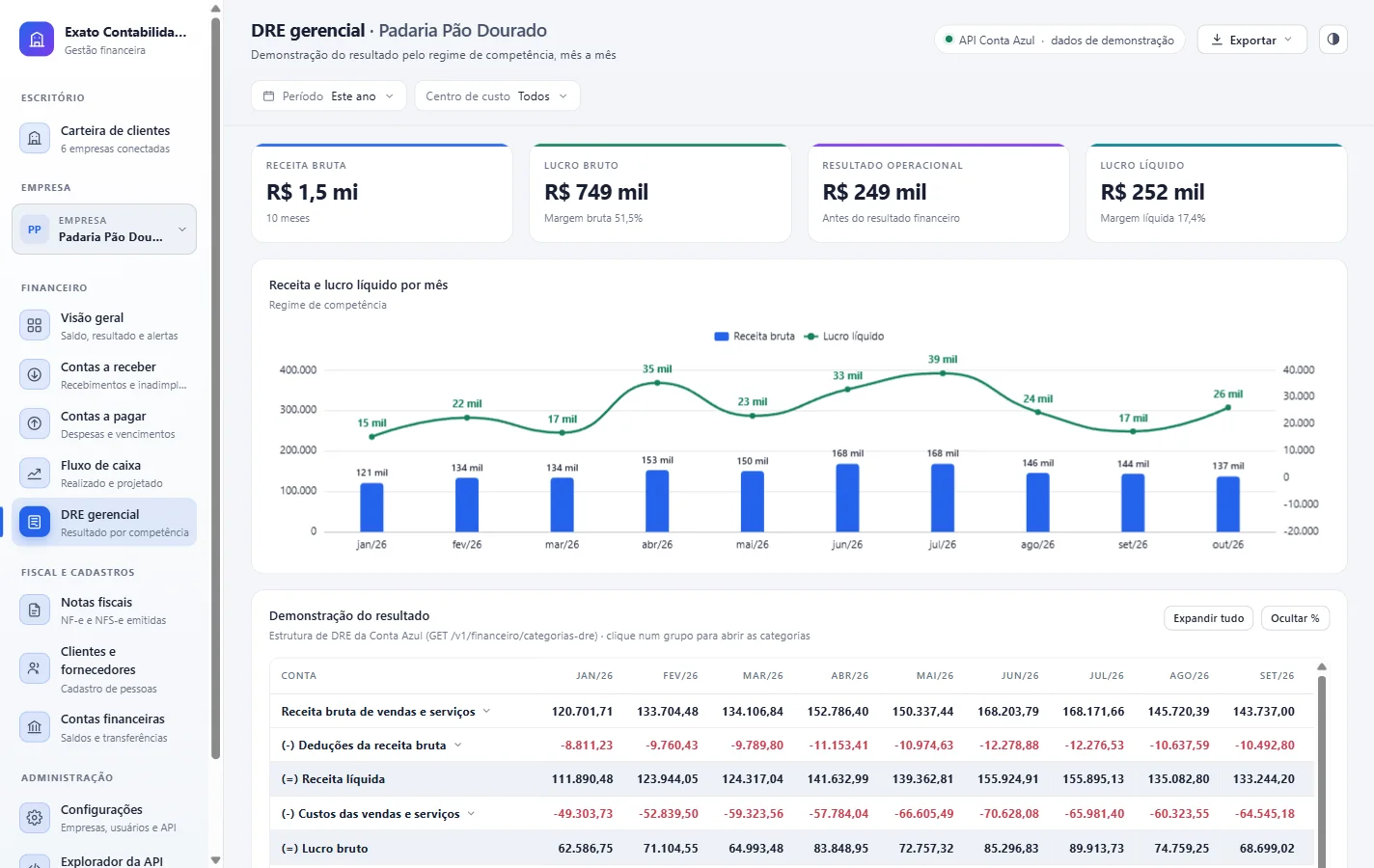Open Clientes e fornecedores people icon
The image size is (1374, 868).
click(35, 668)
